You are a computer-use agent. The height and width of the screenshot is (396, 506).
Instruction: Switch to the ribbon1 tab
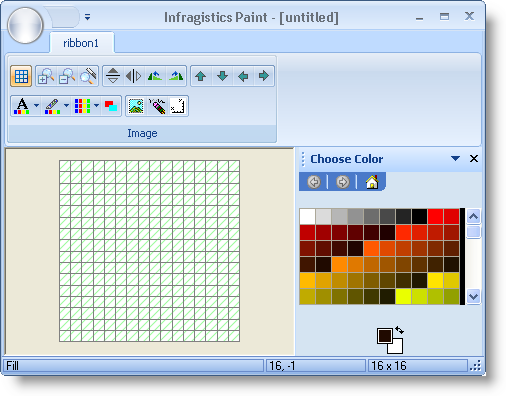(x=81, y=43)
